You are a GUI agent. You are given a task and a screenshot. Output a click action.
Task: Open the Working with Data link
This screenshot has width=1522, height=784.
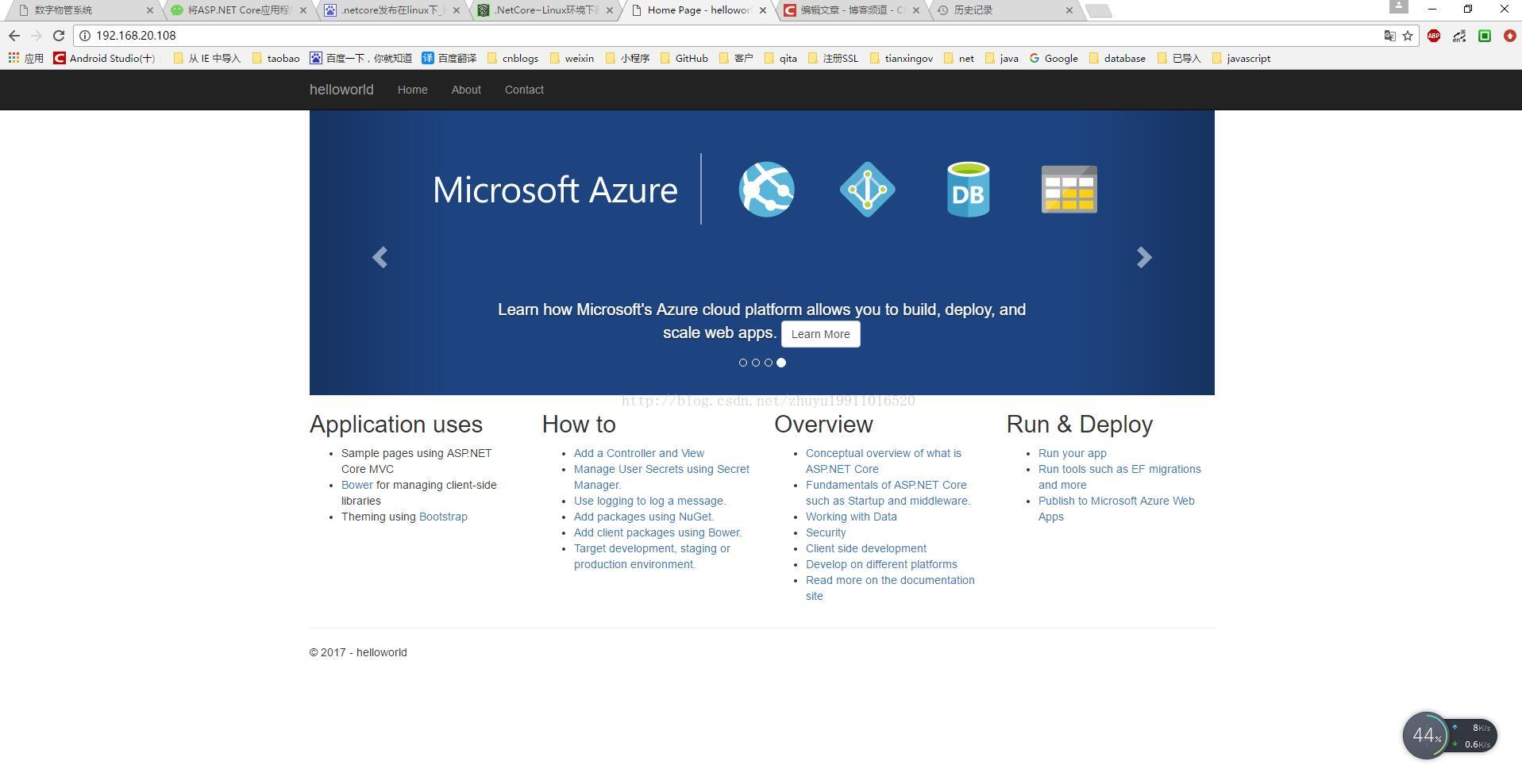coord(851,517)
